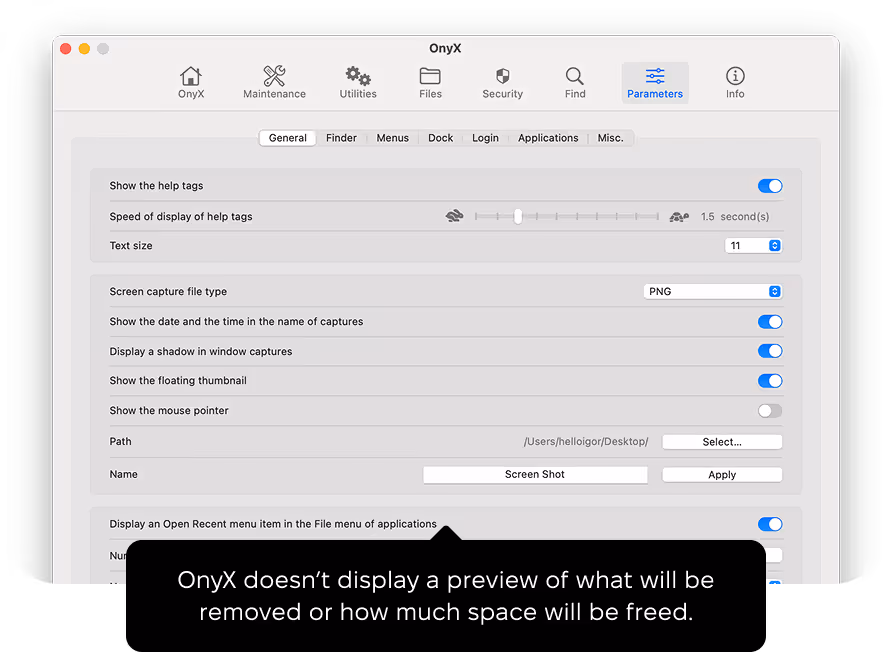Enable Show the mouse pointer switch

tap(770, 411)
